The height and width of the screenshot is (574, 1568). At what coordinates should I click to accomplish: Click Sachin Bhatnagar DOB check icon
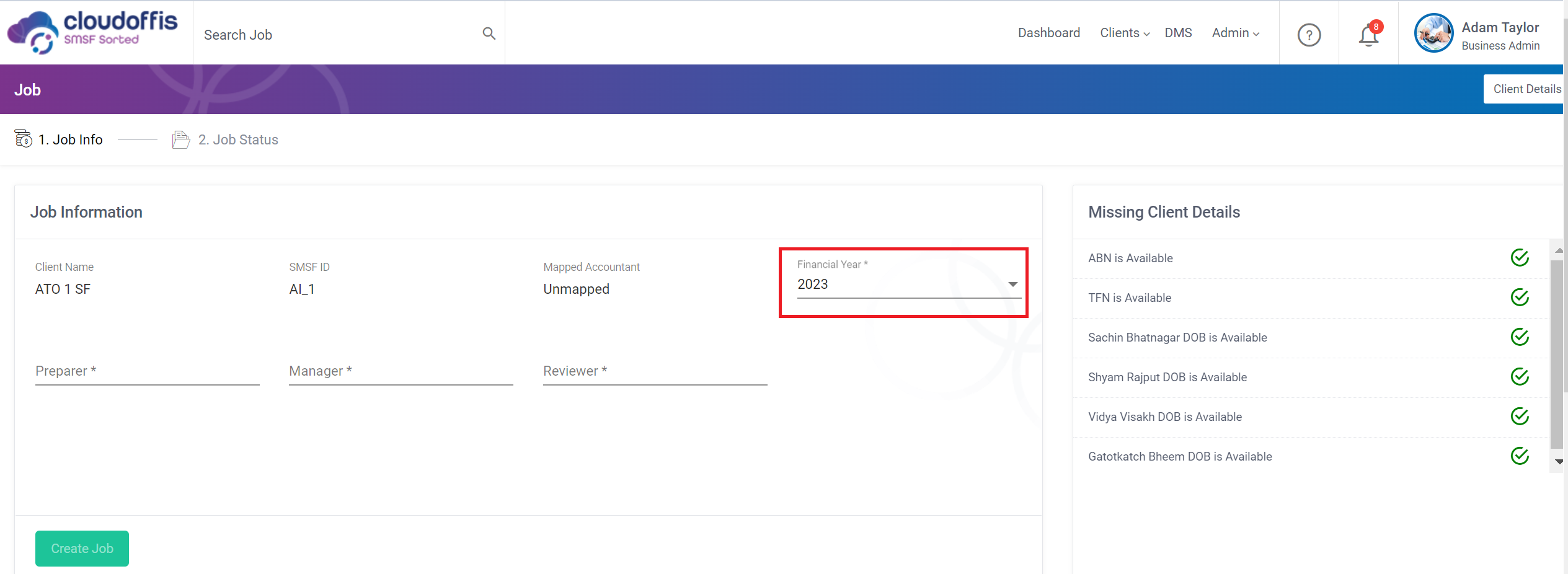tap(1520, 337)
